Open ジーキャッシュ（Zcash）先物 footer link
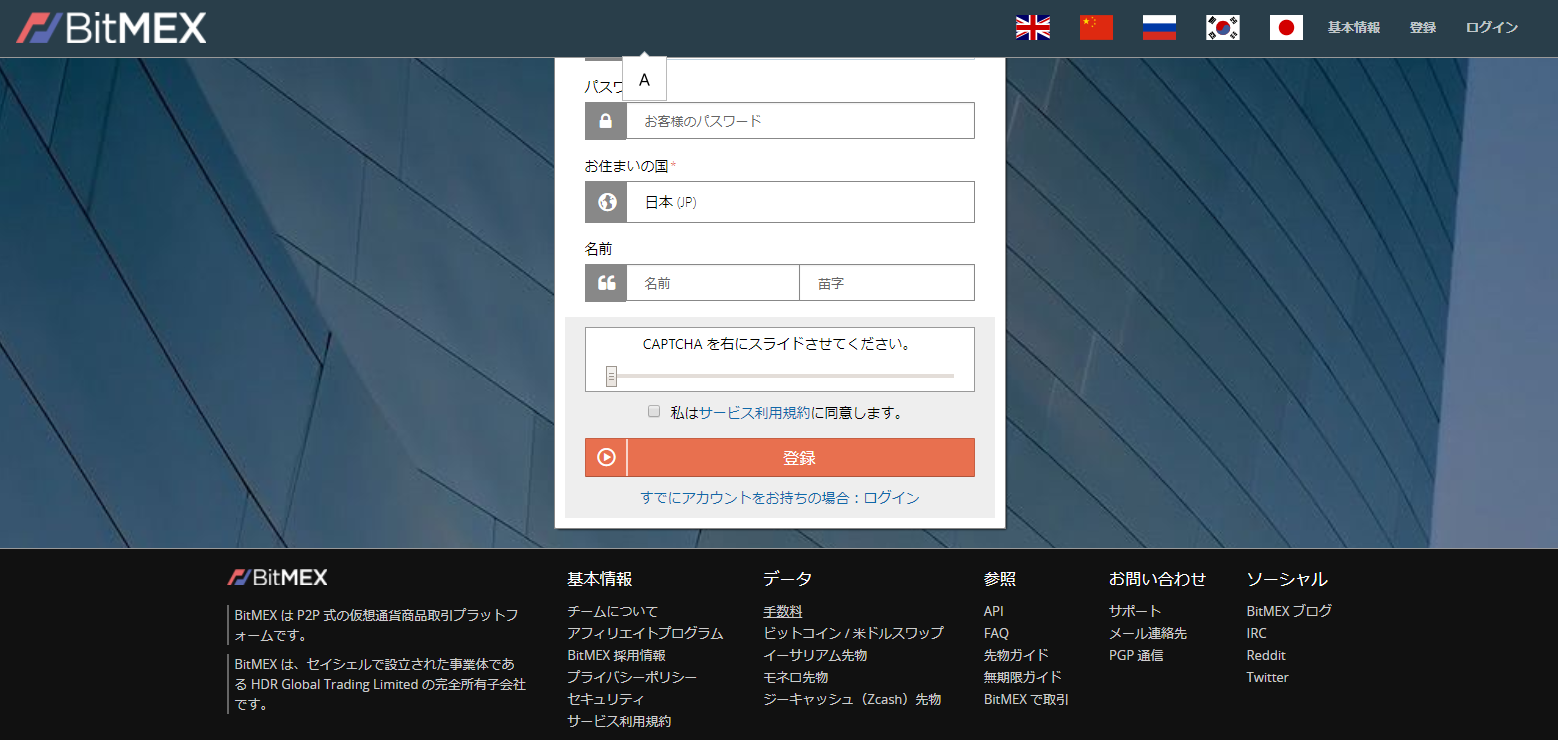1558x740 pixels. (852, 699)
